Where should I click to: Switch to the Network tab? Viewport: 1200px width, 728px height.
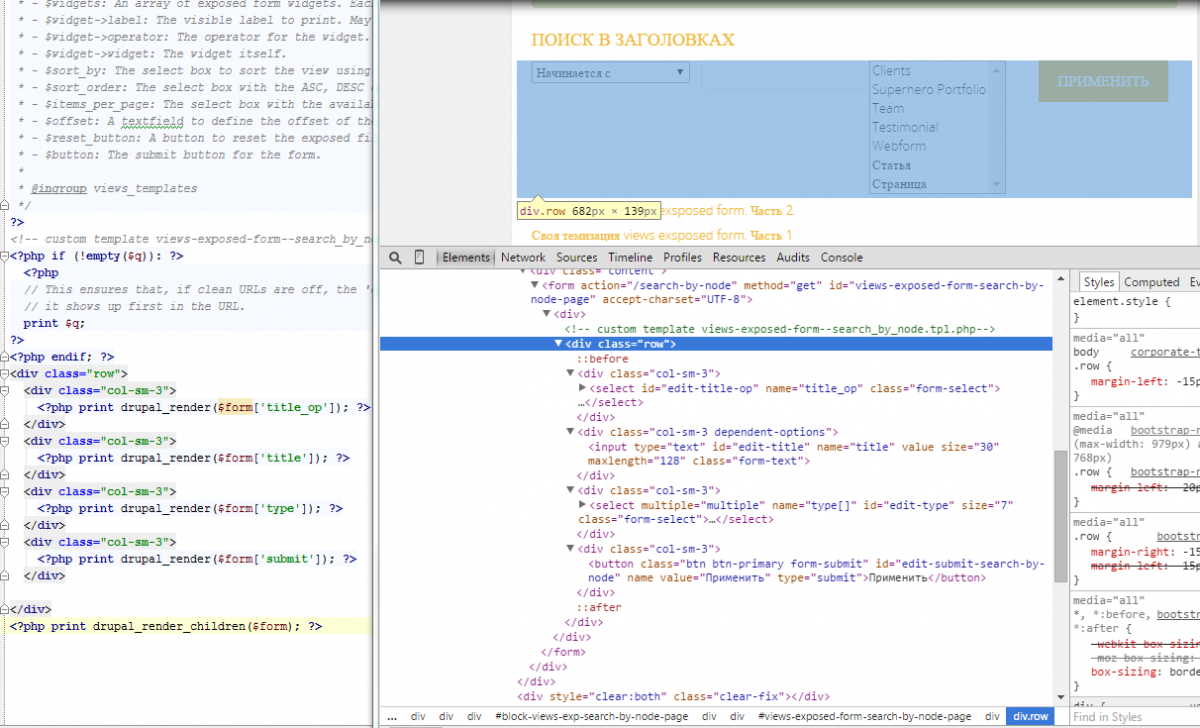pos(523,258)
